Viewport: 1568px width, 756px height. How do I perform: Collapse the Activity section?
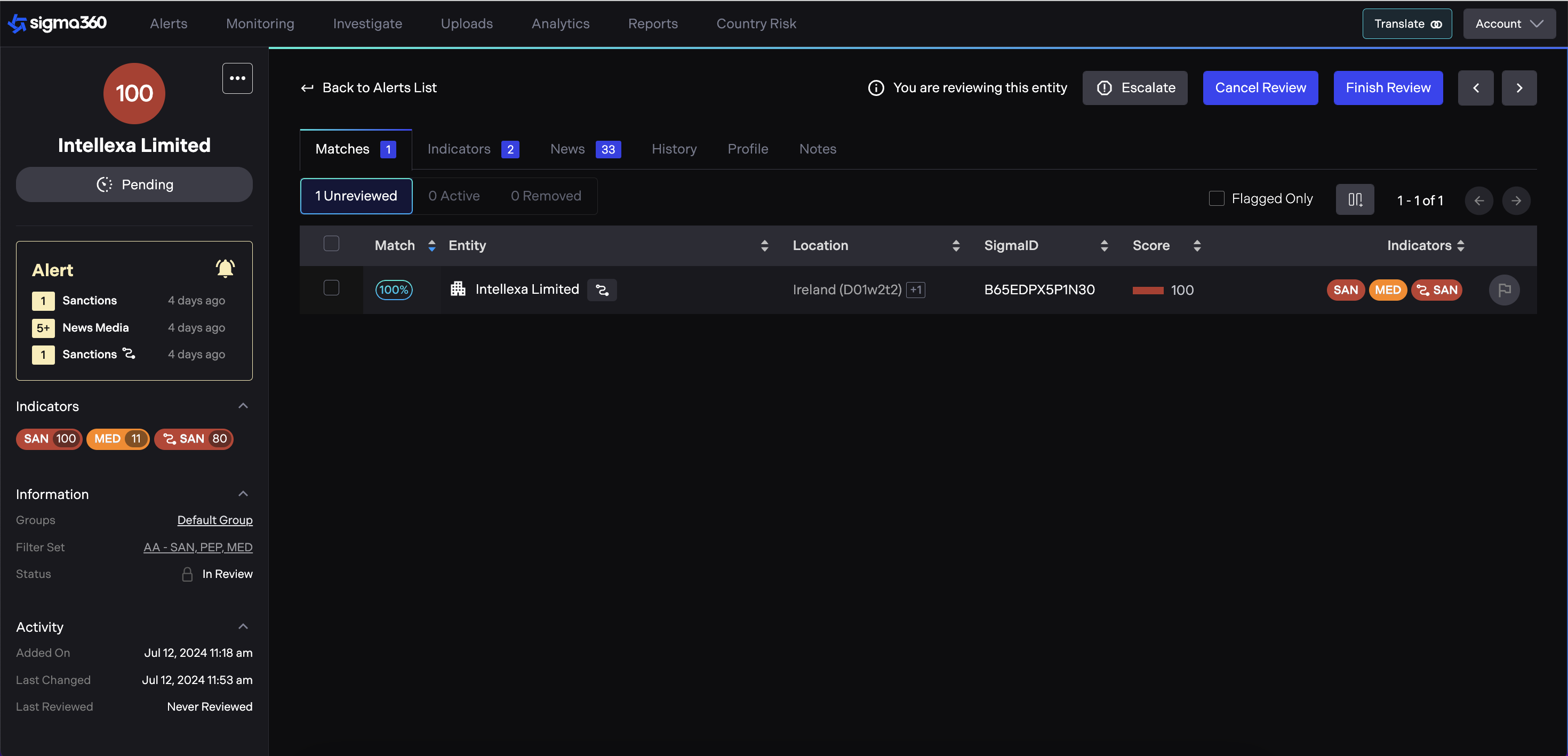[x=243, y=626]
